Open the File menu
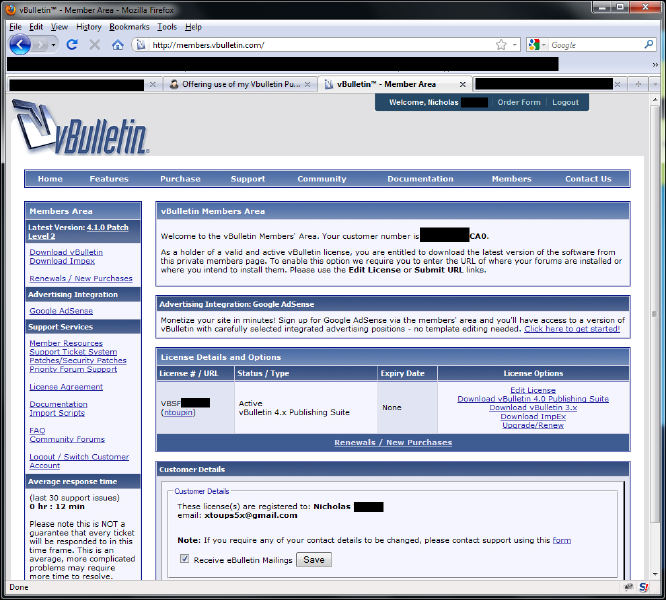This screenshot has width=666, height=600. (15, 27)
